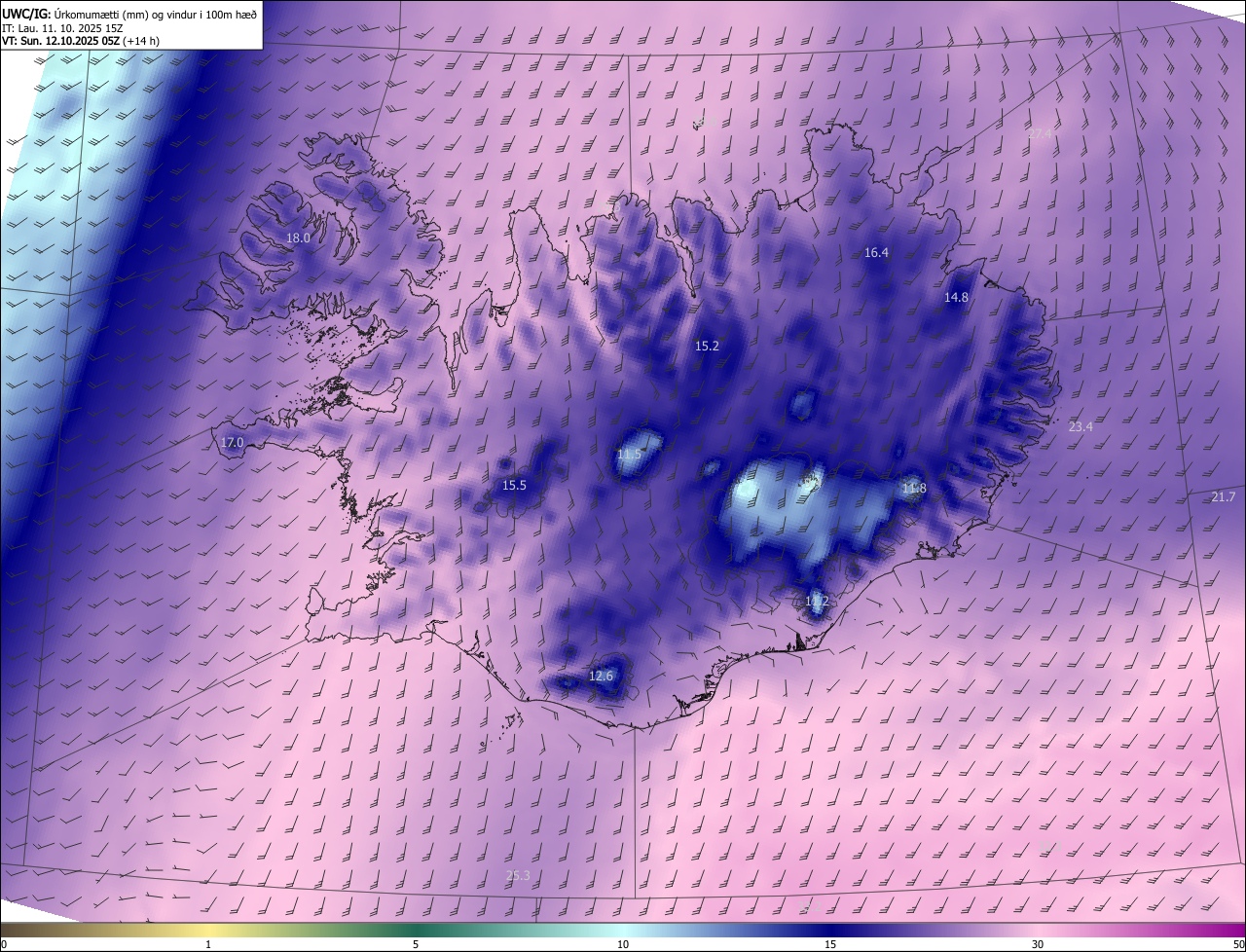Image resolution: width=1246 pixels, height=952 pixels.
Task: Click the 11.8 map value label
Action: pyautogui.click(x=914, y=489)
